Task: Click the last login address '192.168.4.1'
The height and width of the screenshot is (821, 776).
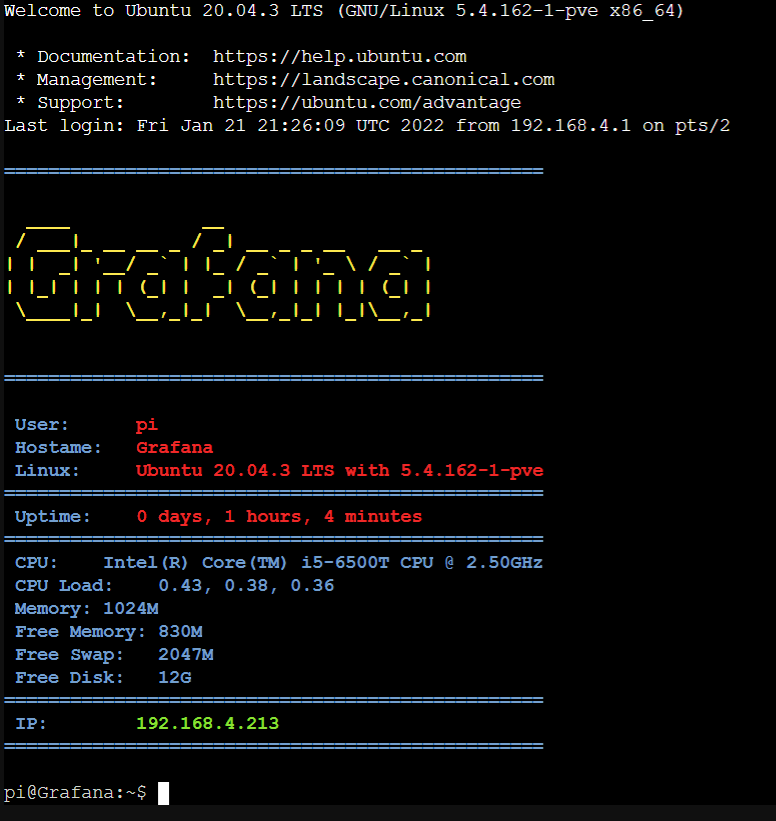Action: click(570, 126)
